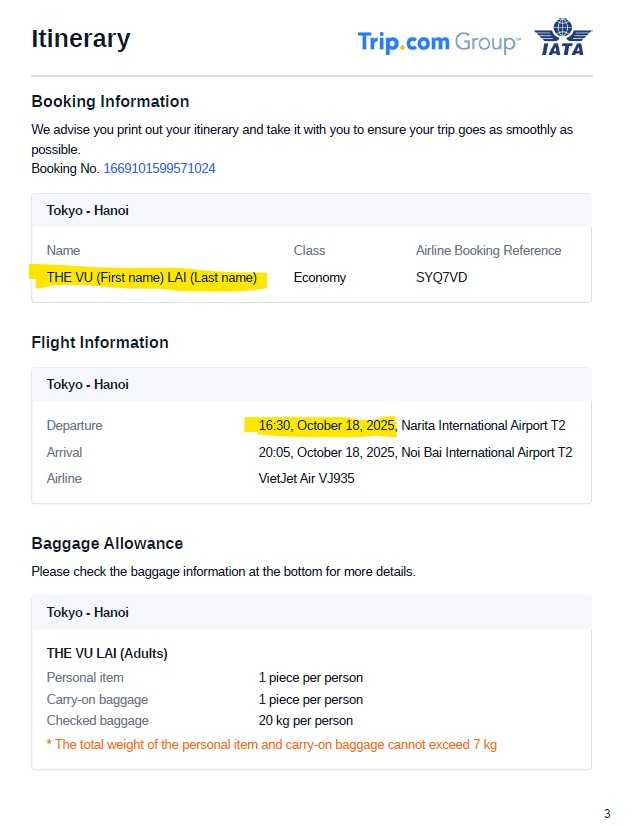Select the airline booking reference SYQ7VD

pos(441,277)
